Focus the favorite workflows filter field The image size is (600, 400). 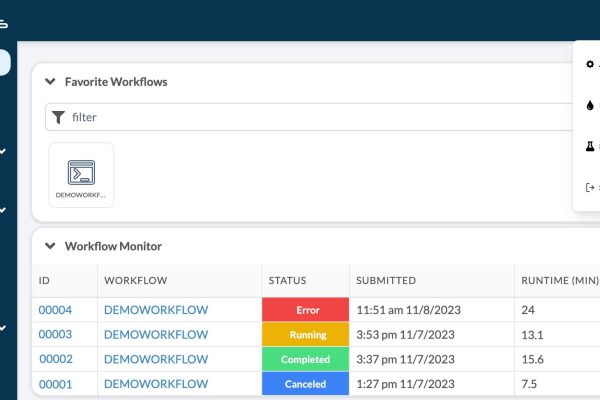coord(310,117)
